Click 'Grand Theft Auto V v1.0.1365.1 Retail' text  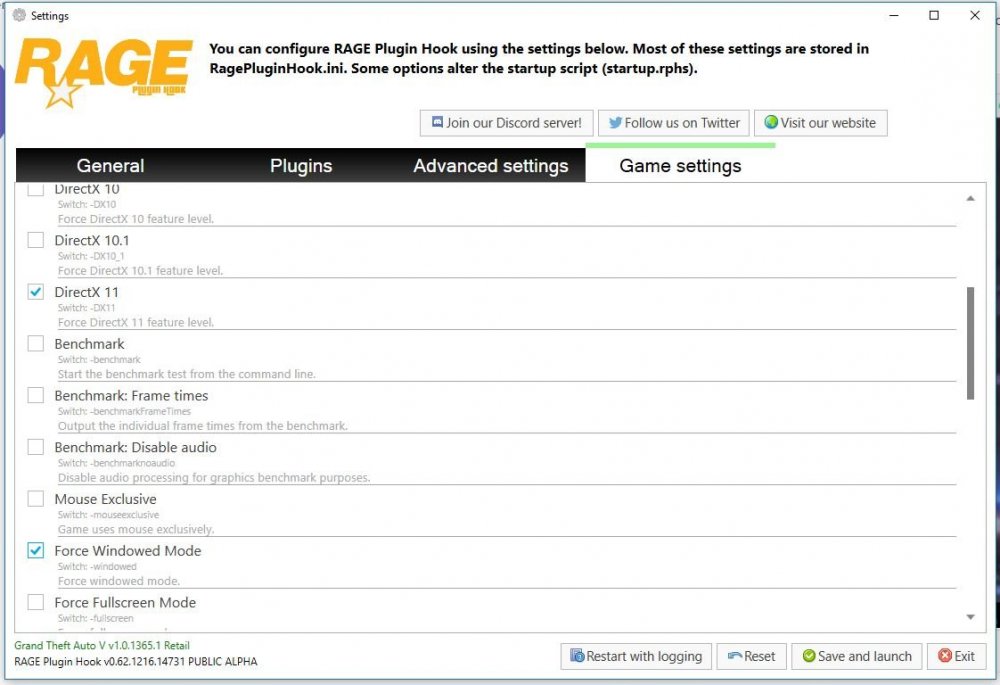[x=102, y=645]
